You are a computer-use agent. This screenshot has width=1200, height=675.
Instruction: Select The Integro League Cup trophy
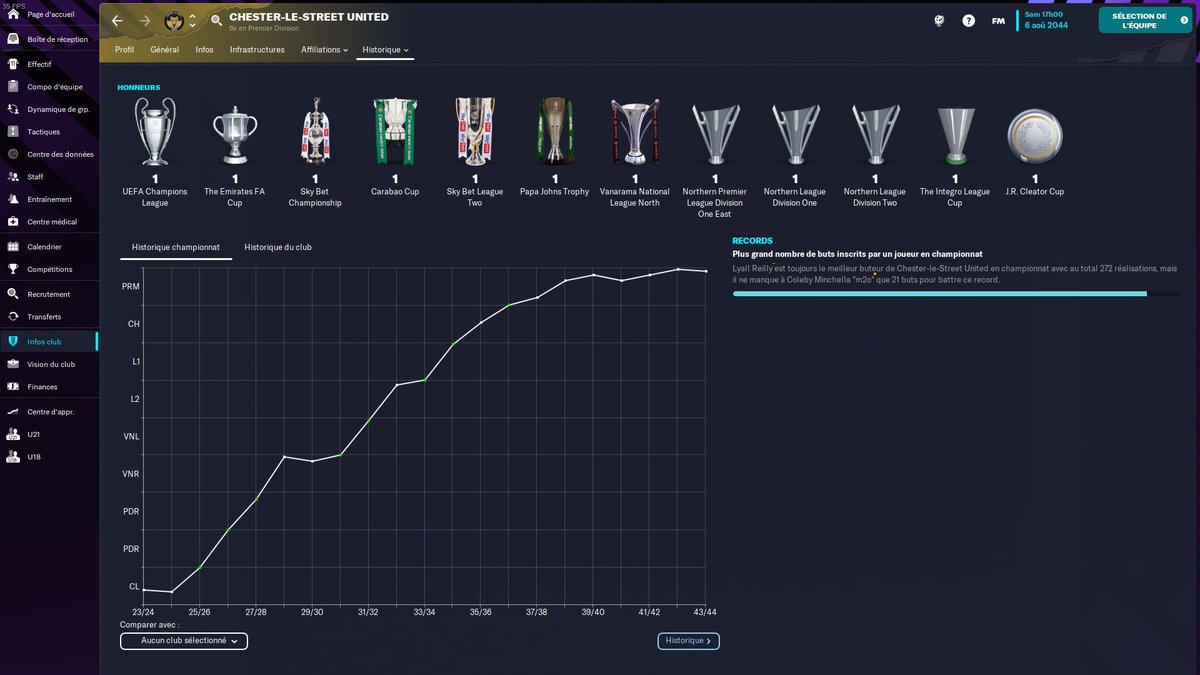click(955, 134)
